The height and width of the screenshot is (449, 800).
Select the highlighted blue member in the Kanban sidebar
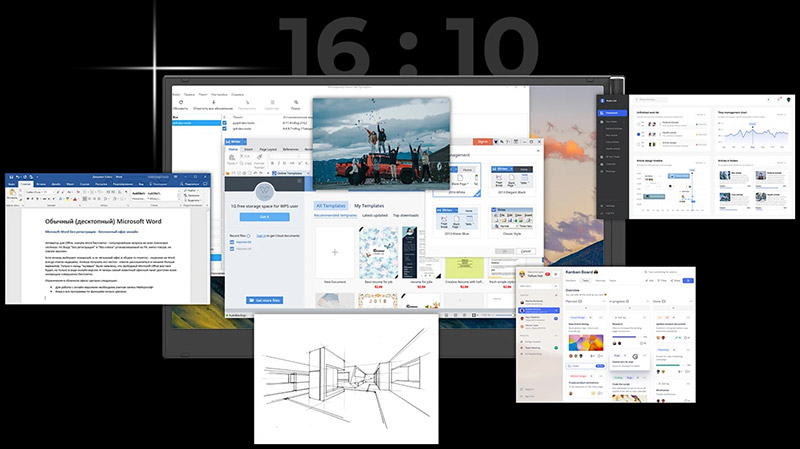coord(539,310)
